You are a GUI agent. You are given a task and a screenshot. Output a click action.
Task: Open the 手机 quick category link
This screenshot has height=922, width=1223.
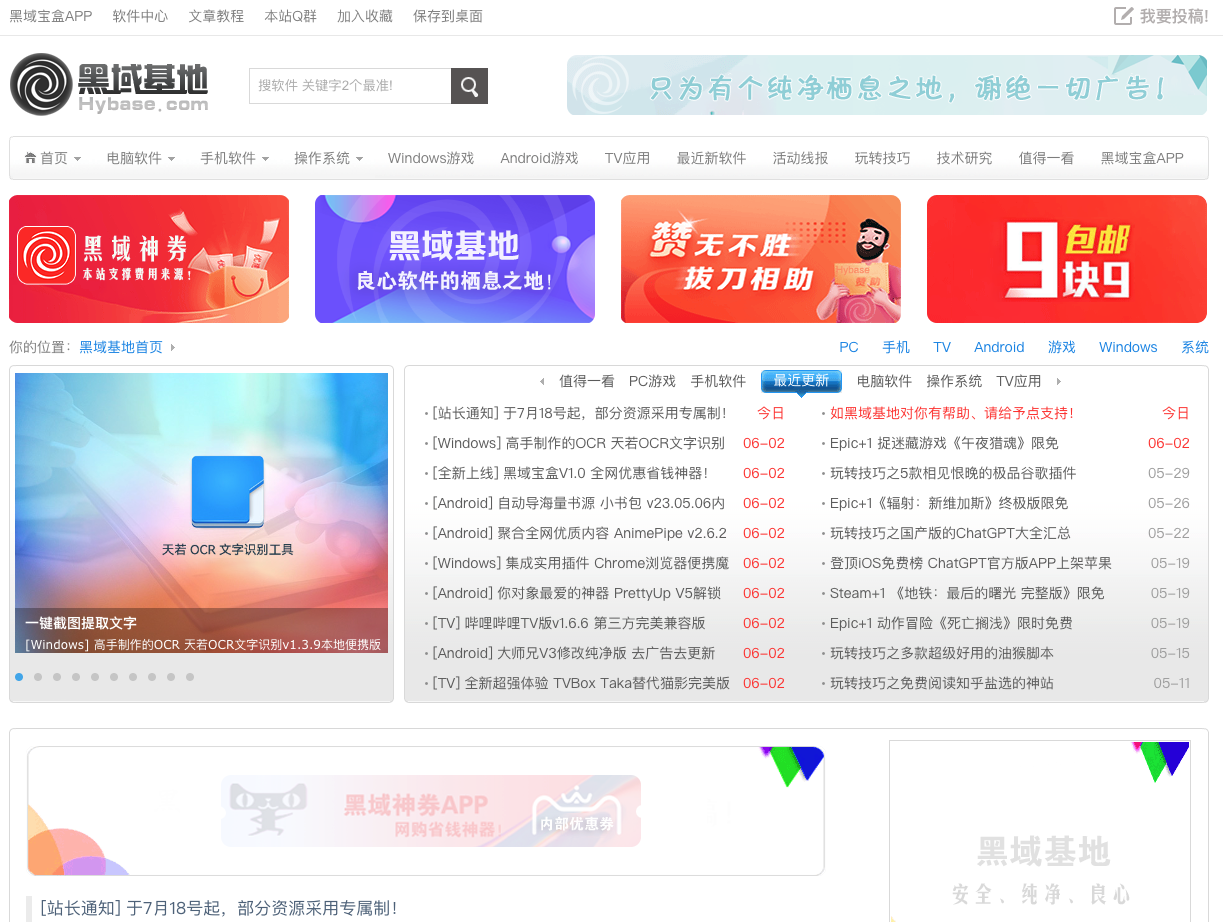click(x=896, y=347)
